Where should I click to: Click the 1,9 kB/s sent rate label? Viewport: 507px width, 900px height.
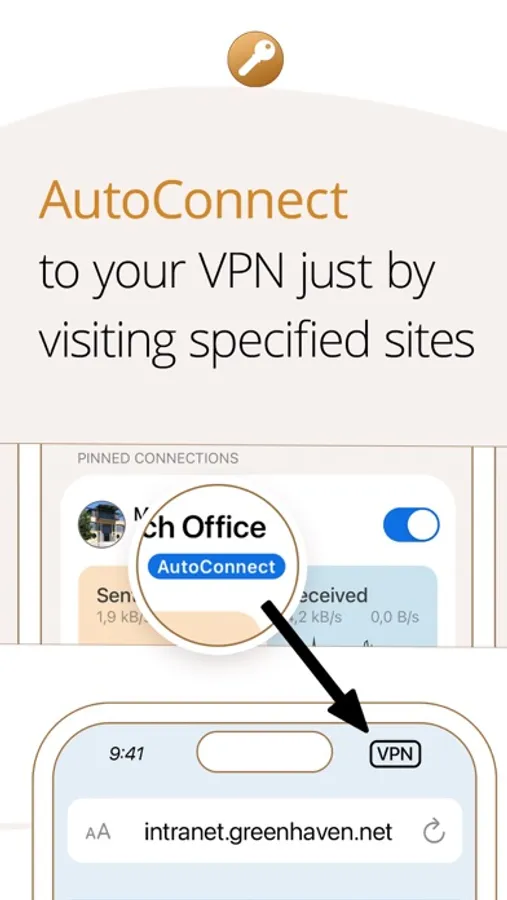tap(115, 618)
